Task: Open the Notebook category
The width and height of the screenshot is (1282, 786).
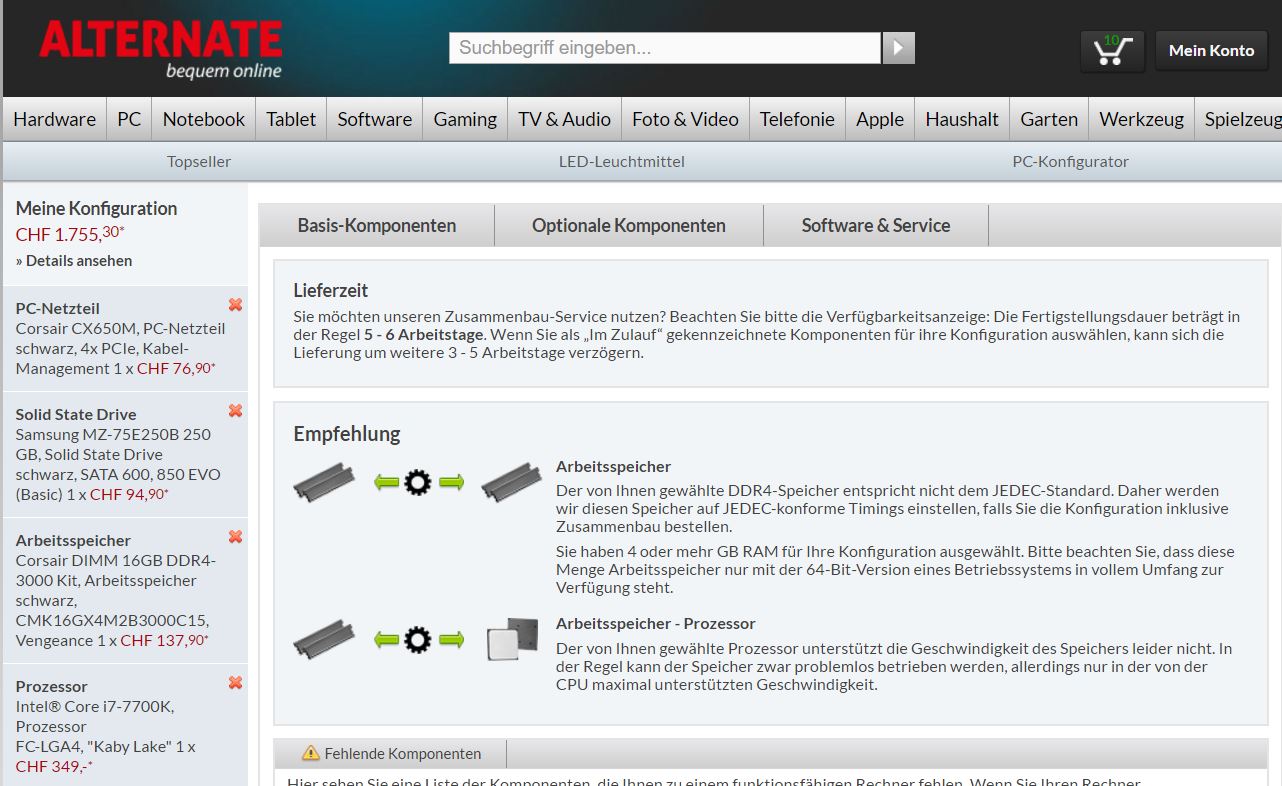Action: [x=204, y=119]
